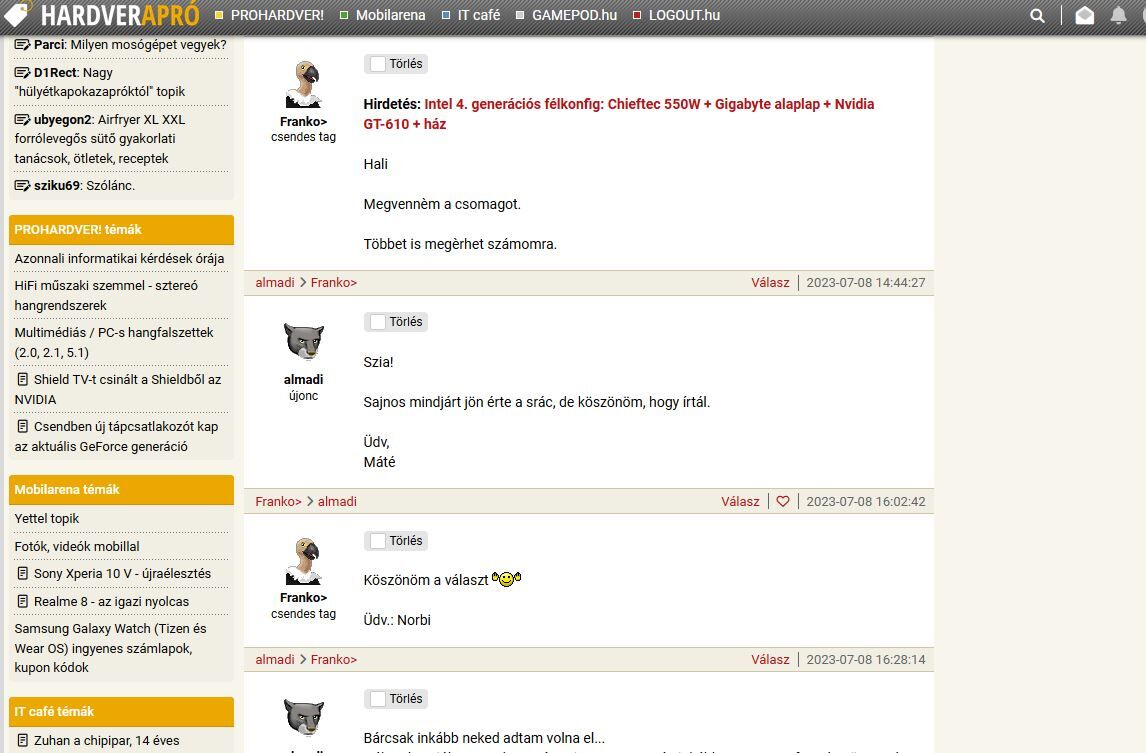Click article icon beside Zuhan a chipipar

pos(23,740)
